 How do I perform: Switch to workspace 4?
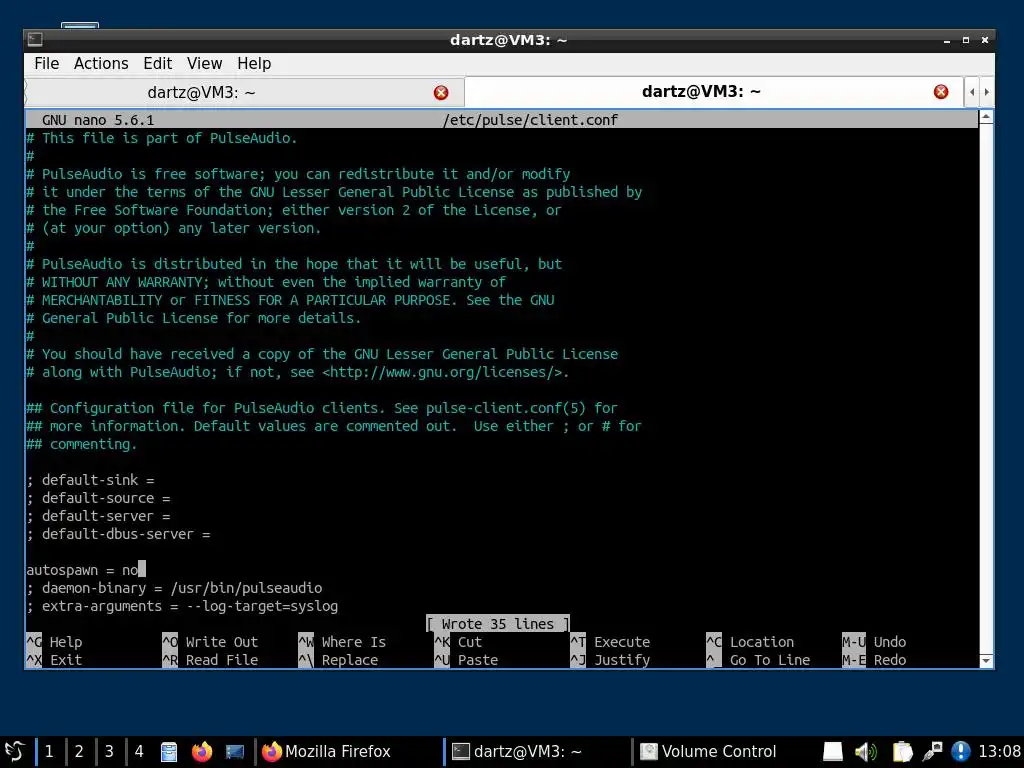point(139,752)
